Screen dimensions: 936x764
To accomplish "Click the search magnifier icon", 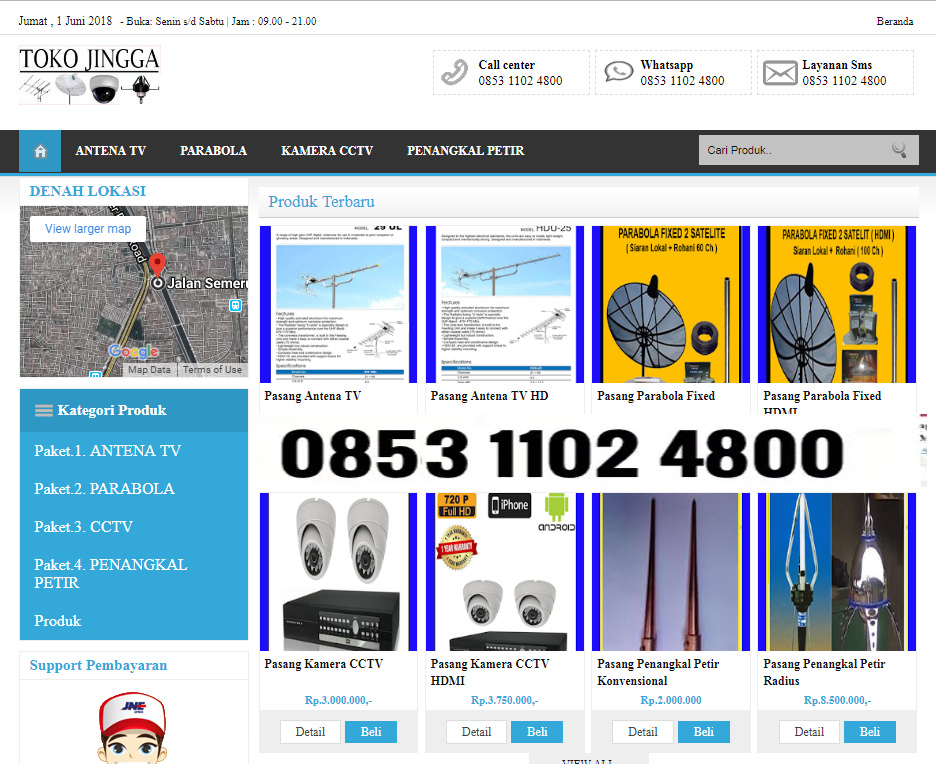I will click(x=900, y=150).
